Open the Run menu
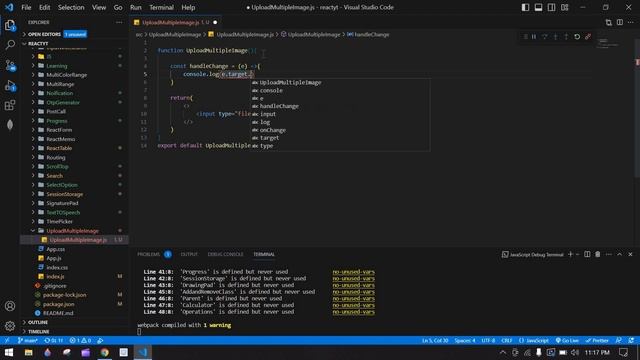The width and height of the screenshot is (640, 360). click(136, 7)
